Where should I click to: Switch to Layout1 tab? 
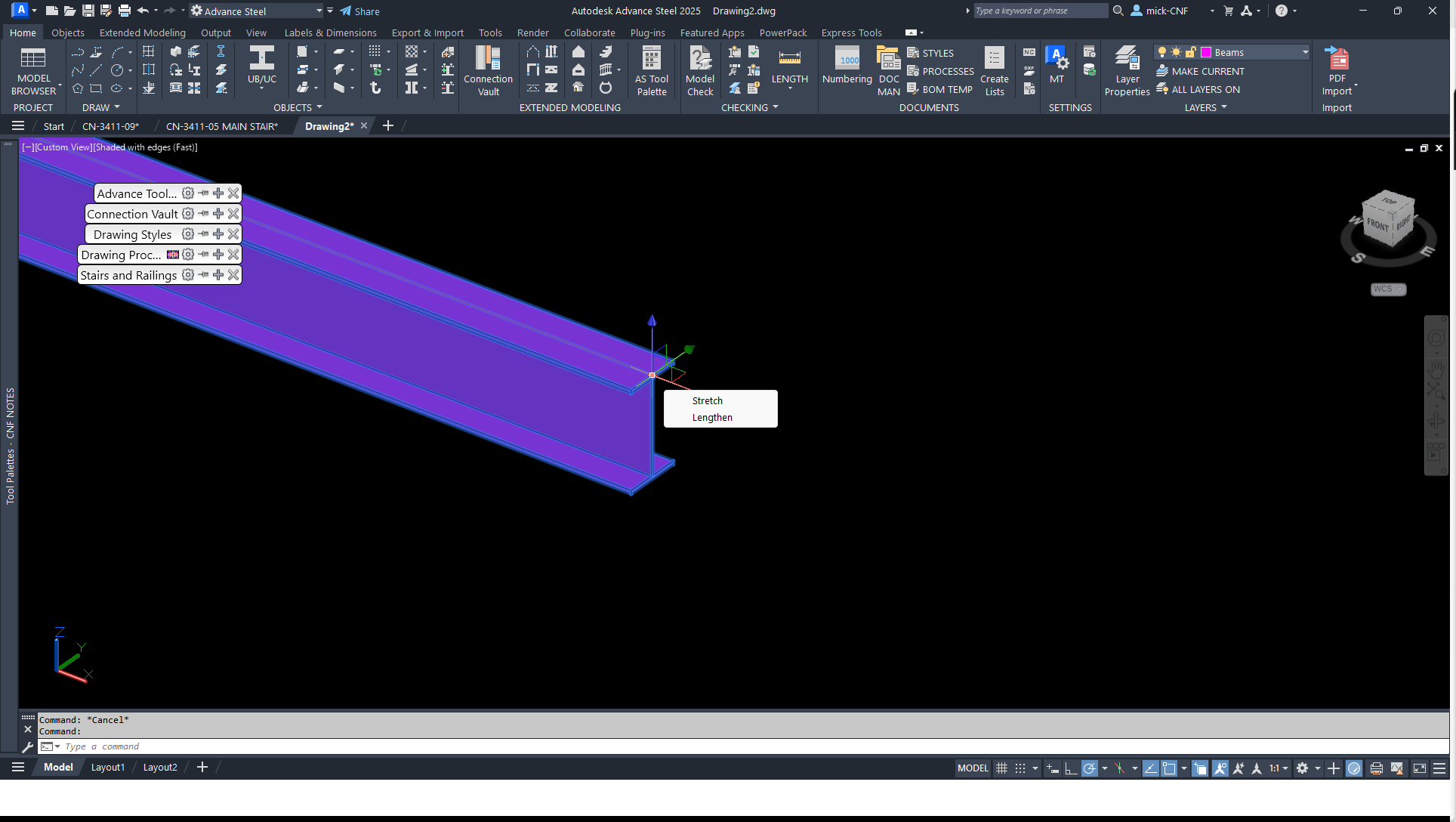point(108,767)
